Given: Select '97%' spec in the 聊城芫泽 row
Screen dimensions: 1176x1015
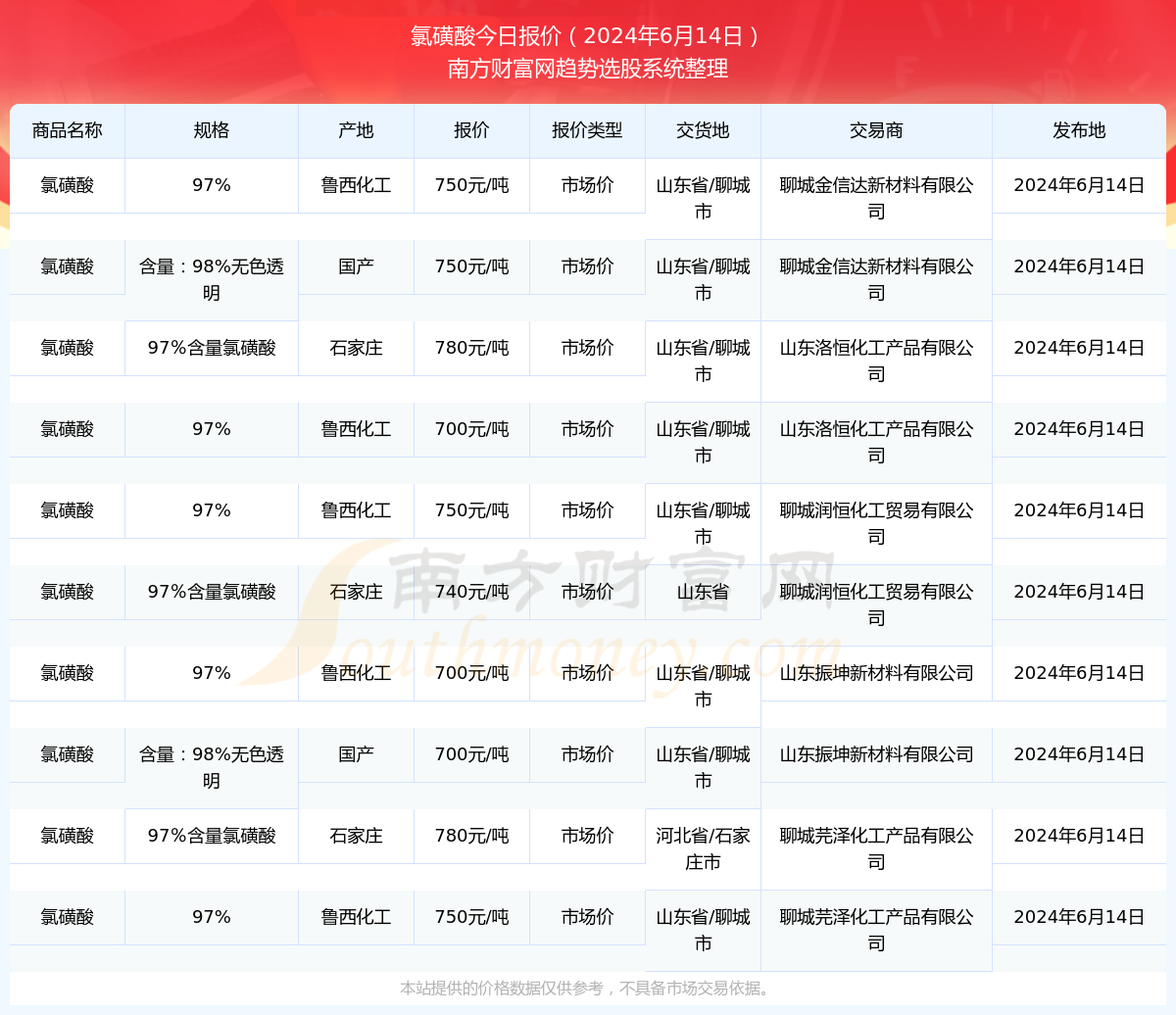Looking at the screenshot, I should [212, 917].
